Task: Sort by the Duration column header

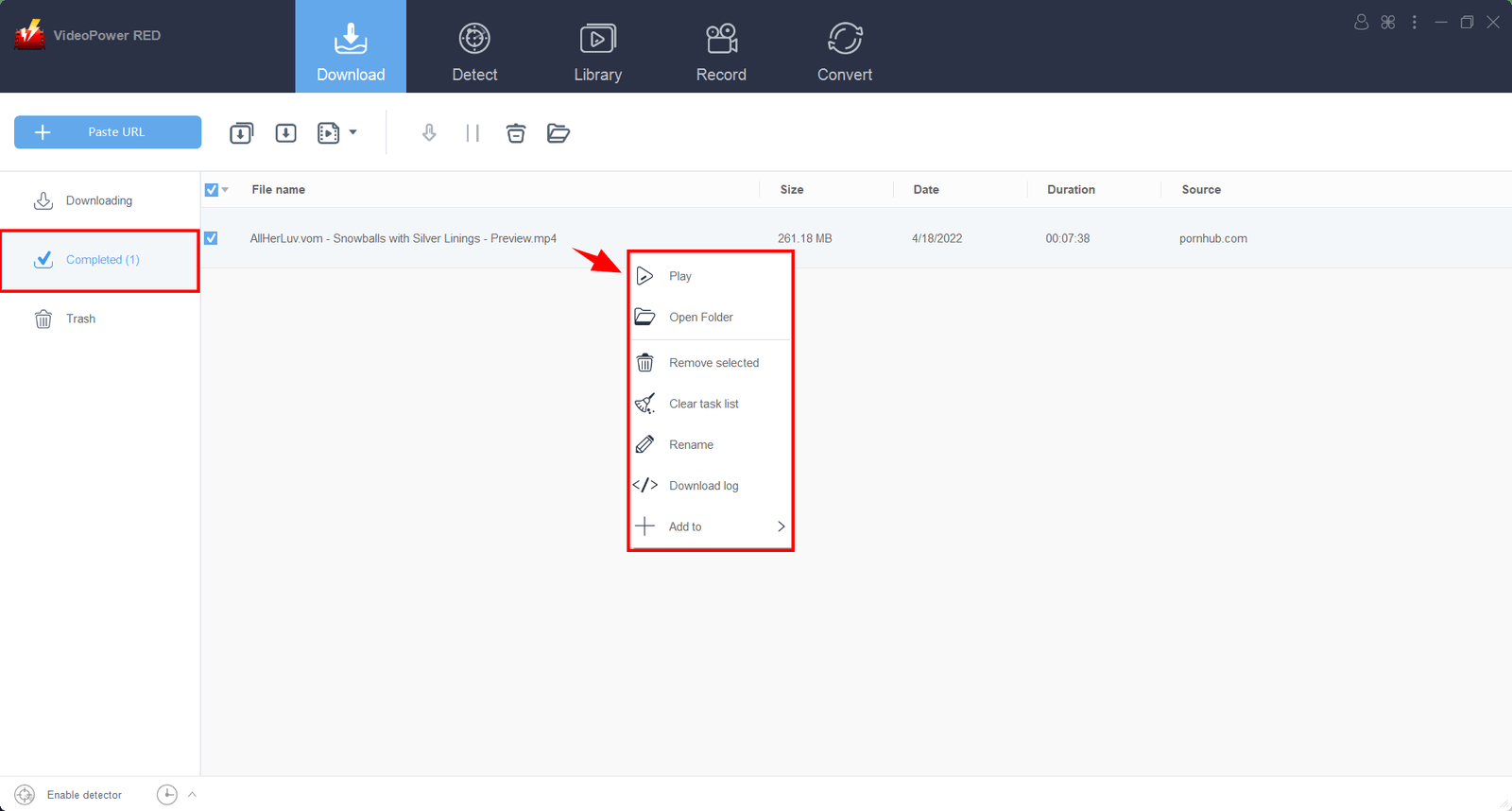Action: click(x=1071, y=190)
